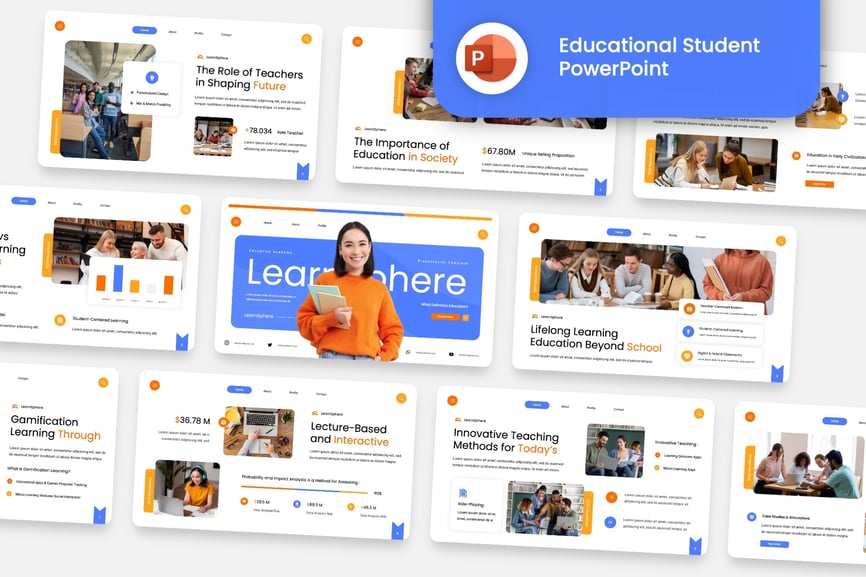Image resolution: width=866 pixels, height=577 pixels.
Task: Click the bar chart on Student-Centered Learning slide
Action: click(136, 279)
